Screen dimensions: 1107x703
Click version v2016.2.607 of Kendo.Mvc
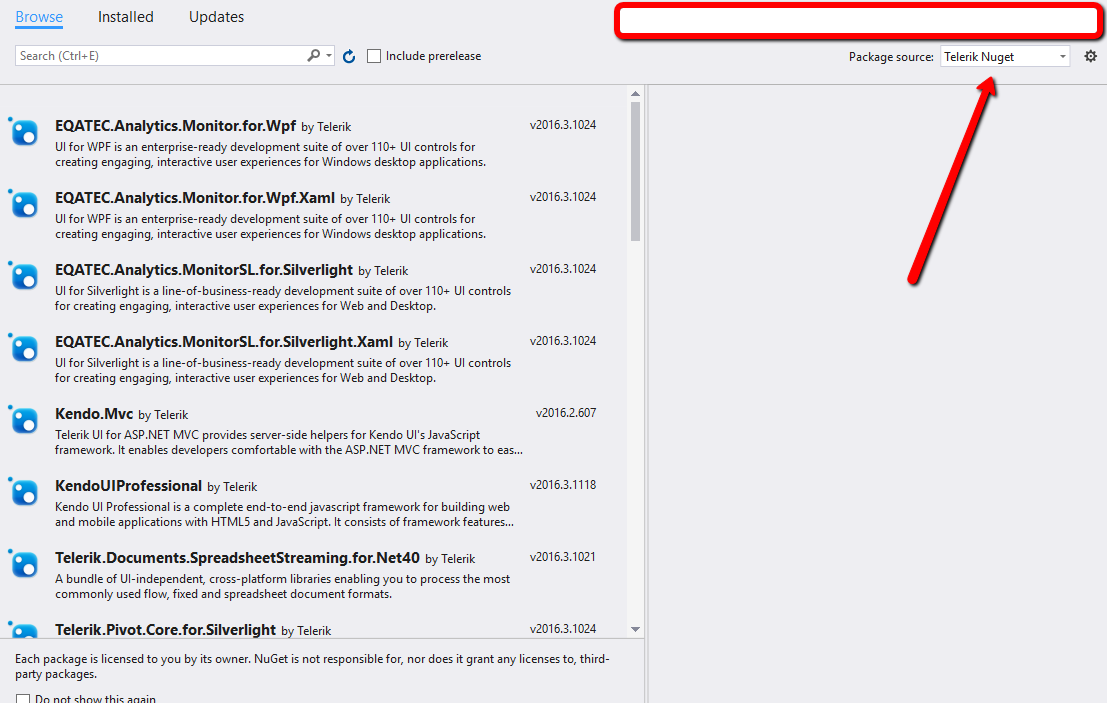coord(566,413)
